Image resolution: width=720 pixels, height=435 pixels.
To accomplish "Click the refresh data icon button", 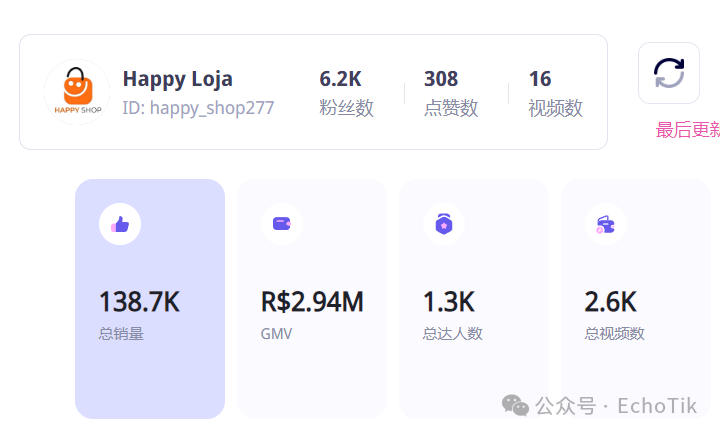I will (669, 73).
